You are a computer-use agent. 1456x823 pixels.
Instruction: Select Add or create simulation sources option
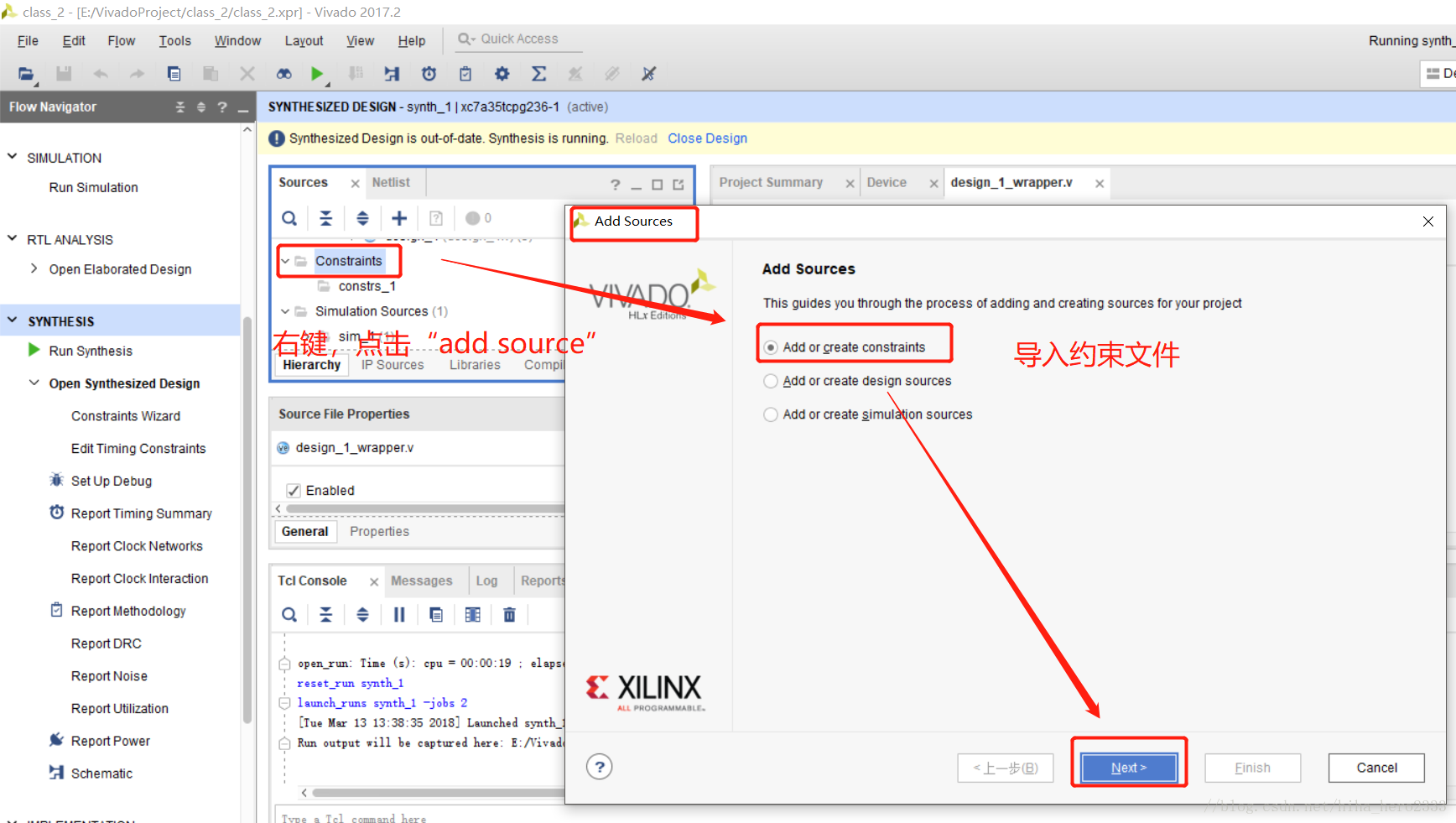pyautogui.click(x=771, y=414)
